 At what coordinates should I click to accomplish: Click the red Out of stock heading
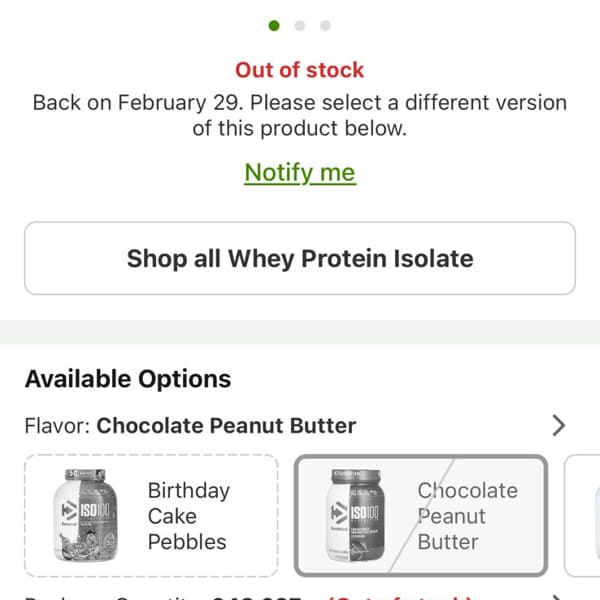[x=300, y=70]
